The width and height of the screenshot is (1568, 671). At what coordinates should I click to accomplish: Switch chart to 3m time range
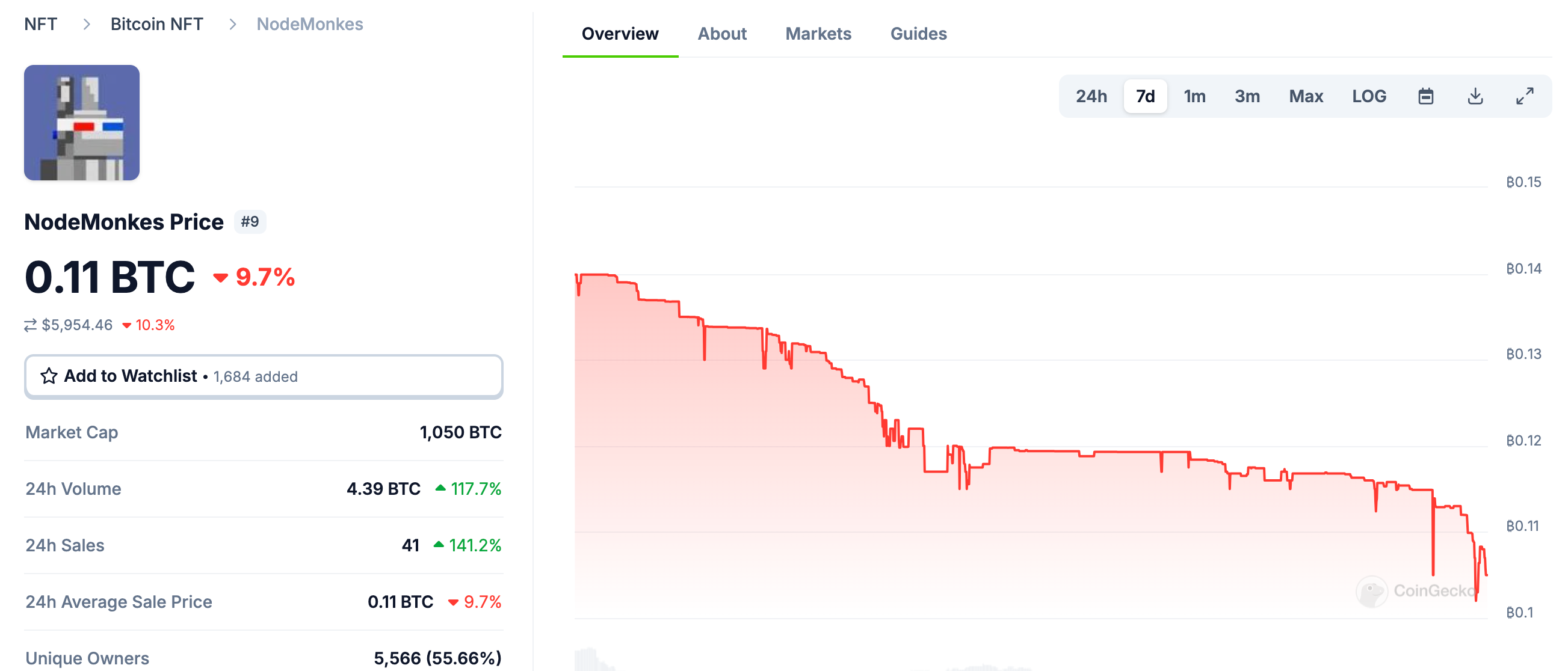(1247, 96)
